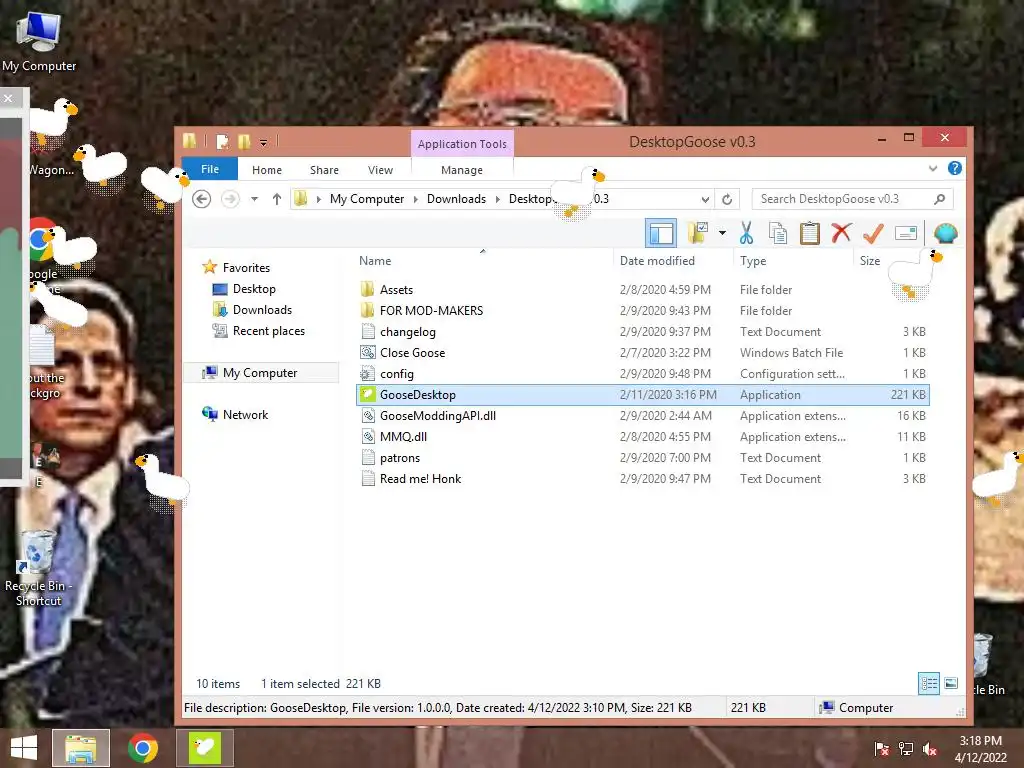This screenshot has width=1024, height=768.
Task: Switch to Details view in status bar
Action: (929, 684)
